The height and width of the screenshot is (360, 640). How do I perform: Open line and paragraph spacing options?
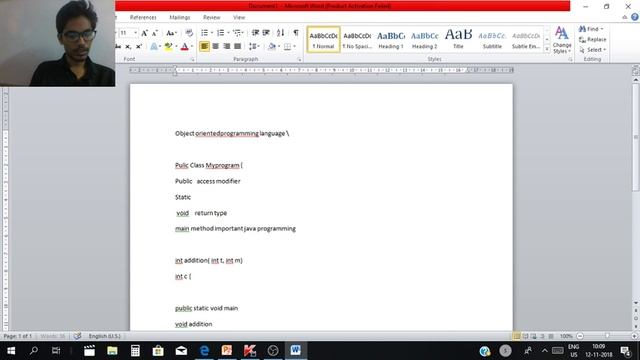coord(253,47)
